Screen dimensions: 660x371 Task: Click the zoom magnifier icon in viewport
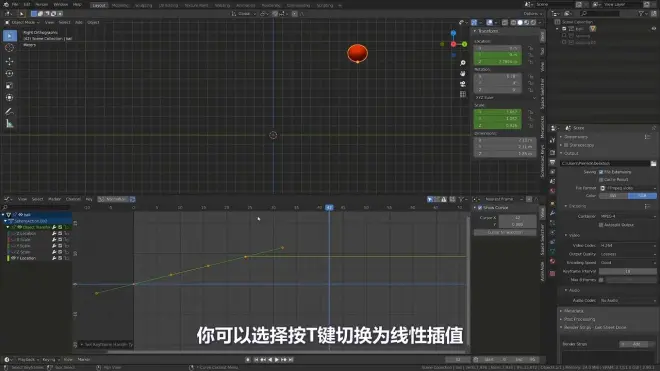click(x=463, y=63)
